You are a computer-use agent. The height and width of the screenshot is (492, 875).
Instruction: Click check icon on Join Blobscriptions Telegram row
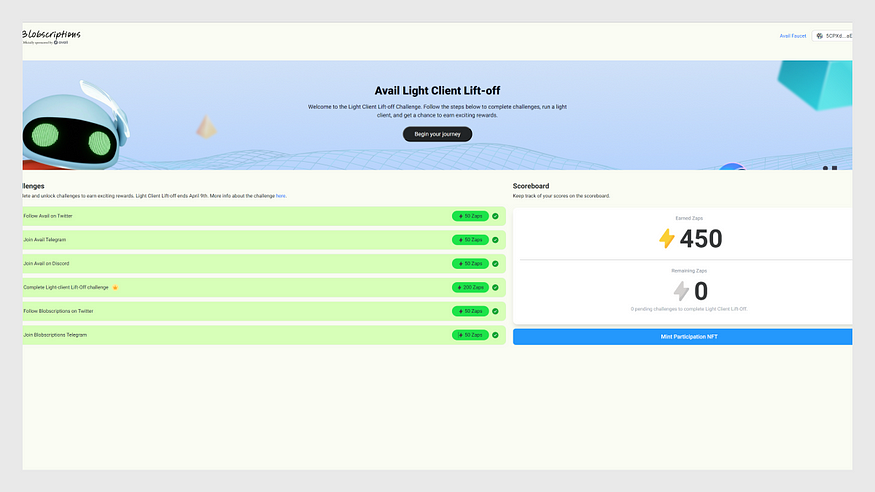pos(495,335)
